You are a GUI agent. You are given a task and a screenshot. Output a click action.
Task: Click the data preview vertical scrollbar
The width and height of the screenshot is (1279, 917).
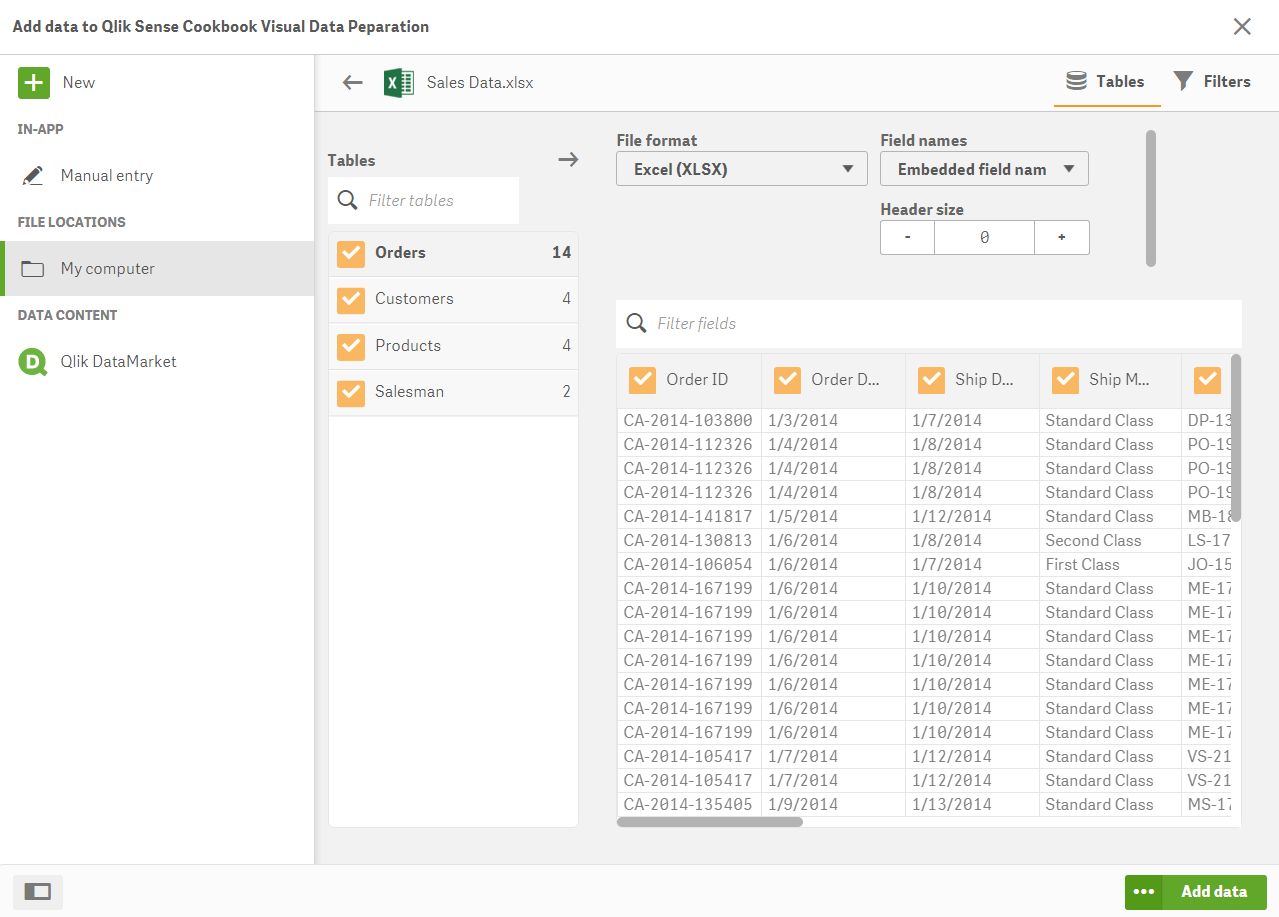click(1236, 437)
